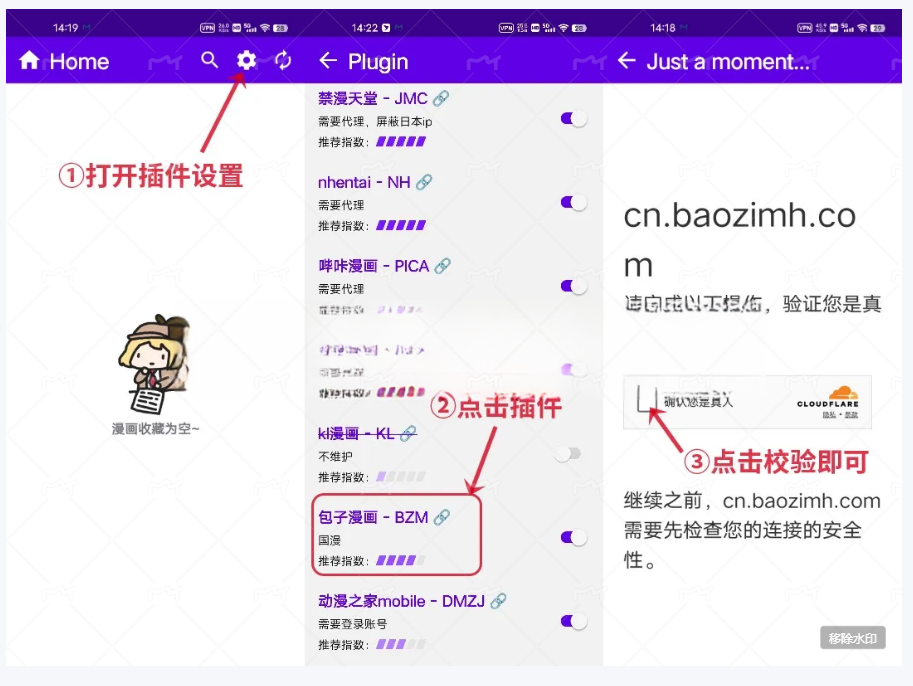Click DMZJ's 推荐指数 rating bars
The width and height of the screenshot is (913, 686).
(x=401, y=644)
